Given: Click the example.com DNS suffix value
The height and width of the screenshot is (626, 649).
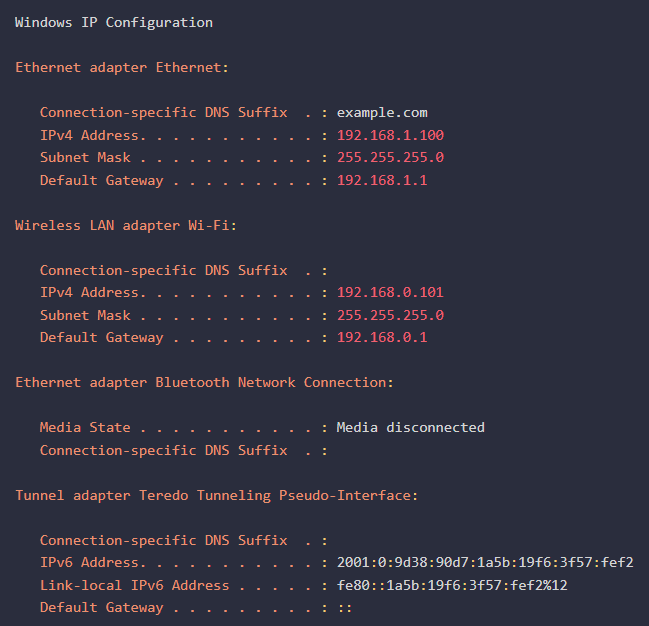Looking at the screenshot, I should click(x=382, y=112).
